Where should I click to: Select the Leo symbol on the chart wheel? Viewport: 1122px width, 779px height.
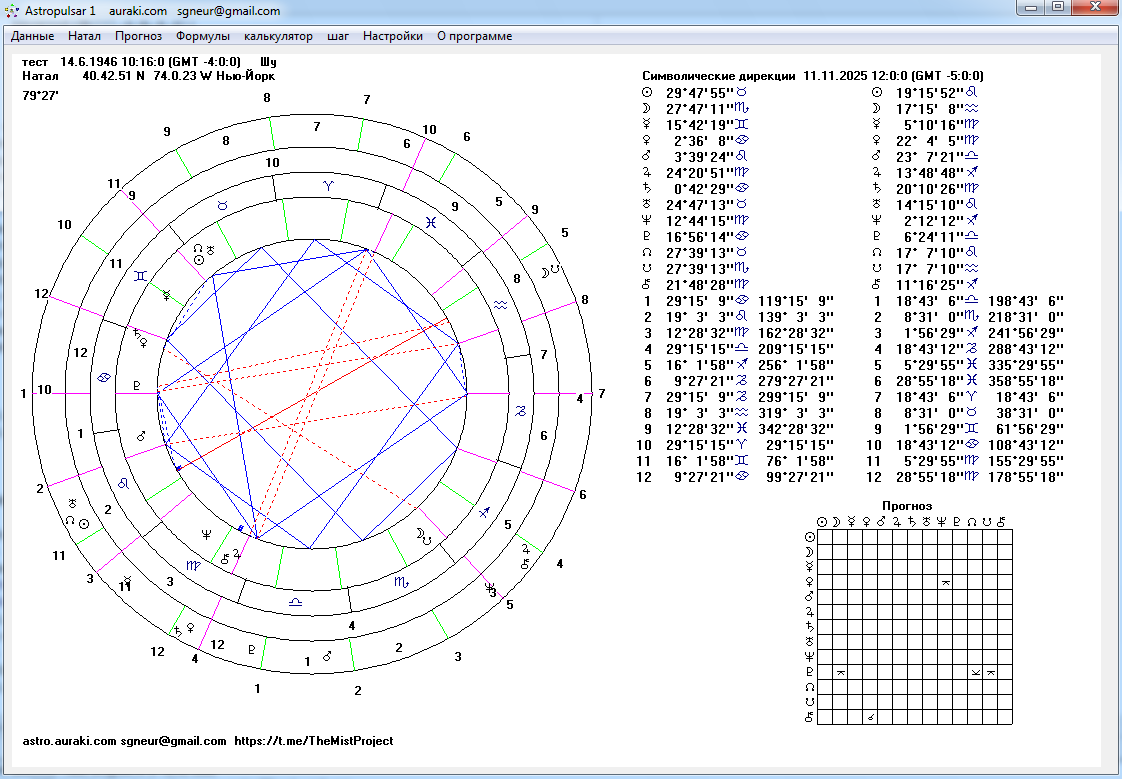[x=124, y=482]
